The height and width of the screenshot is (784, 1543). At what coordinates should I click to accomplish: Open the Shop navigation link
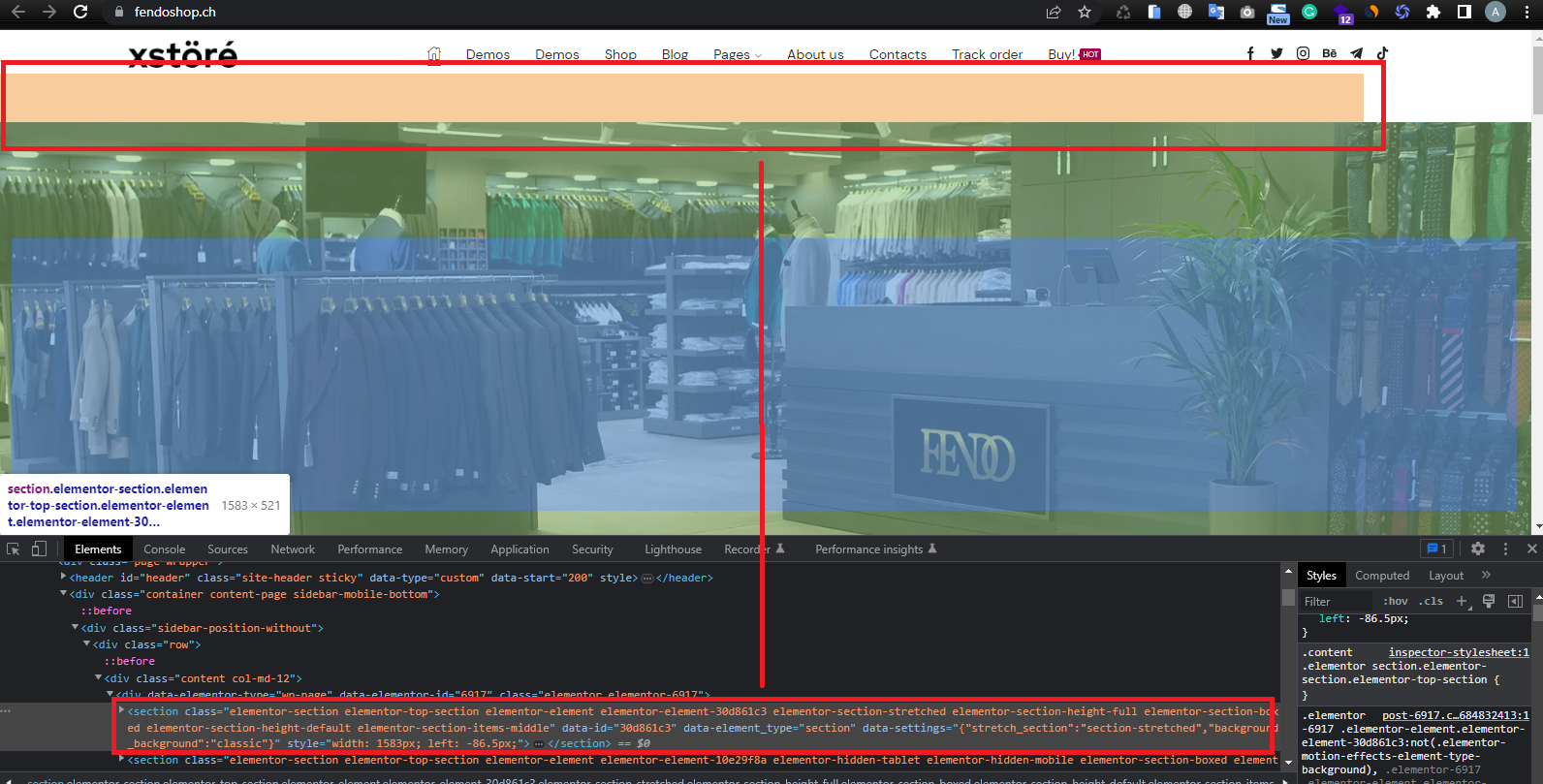coord(620,54)
